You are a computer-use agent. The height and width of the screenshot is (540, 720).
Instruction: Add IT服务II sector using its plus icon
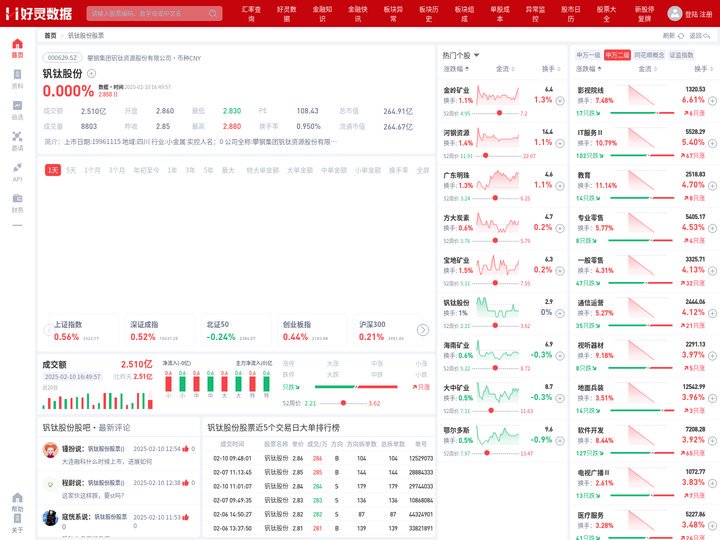pos(712,143)
